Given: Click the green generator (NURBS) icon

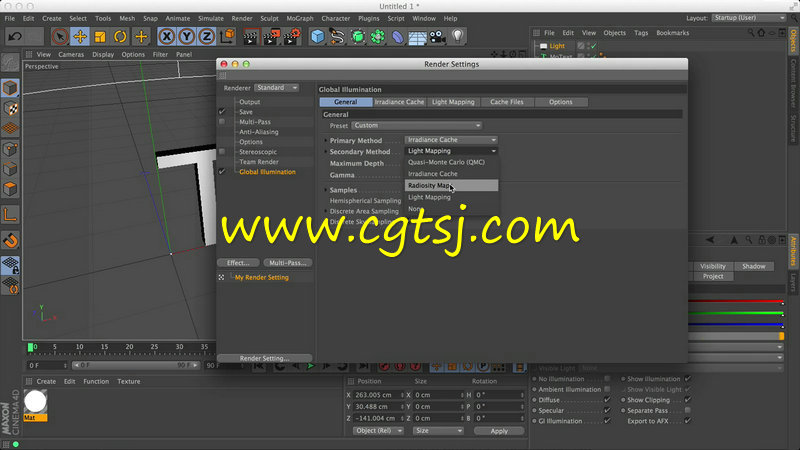Looking at the screenshot, I should pos(358,37).
